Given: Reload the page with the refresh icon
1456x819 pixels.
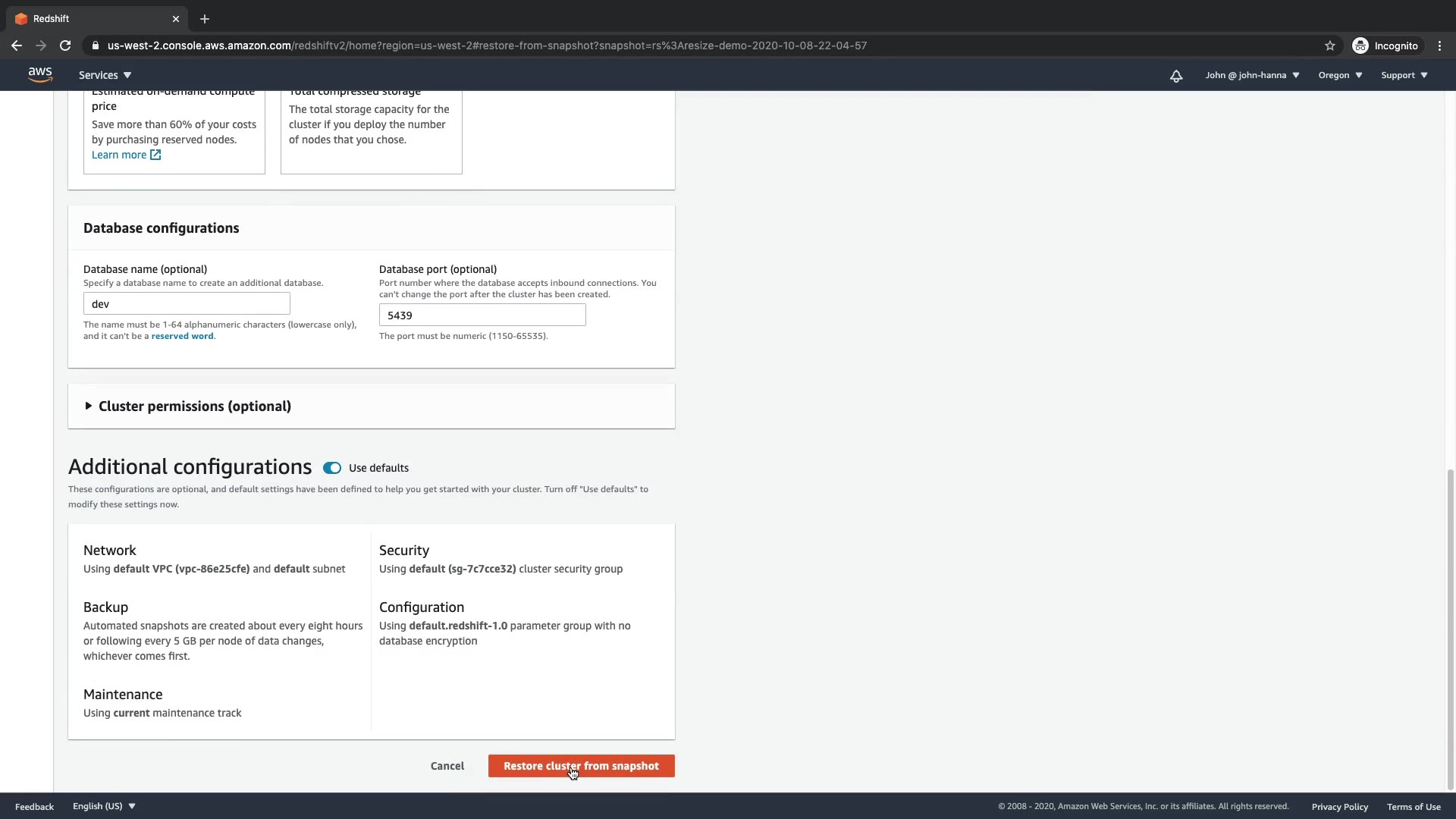Looking at the screenshot, I should click(x=65, y=45).
